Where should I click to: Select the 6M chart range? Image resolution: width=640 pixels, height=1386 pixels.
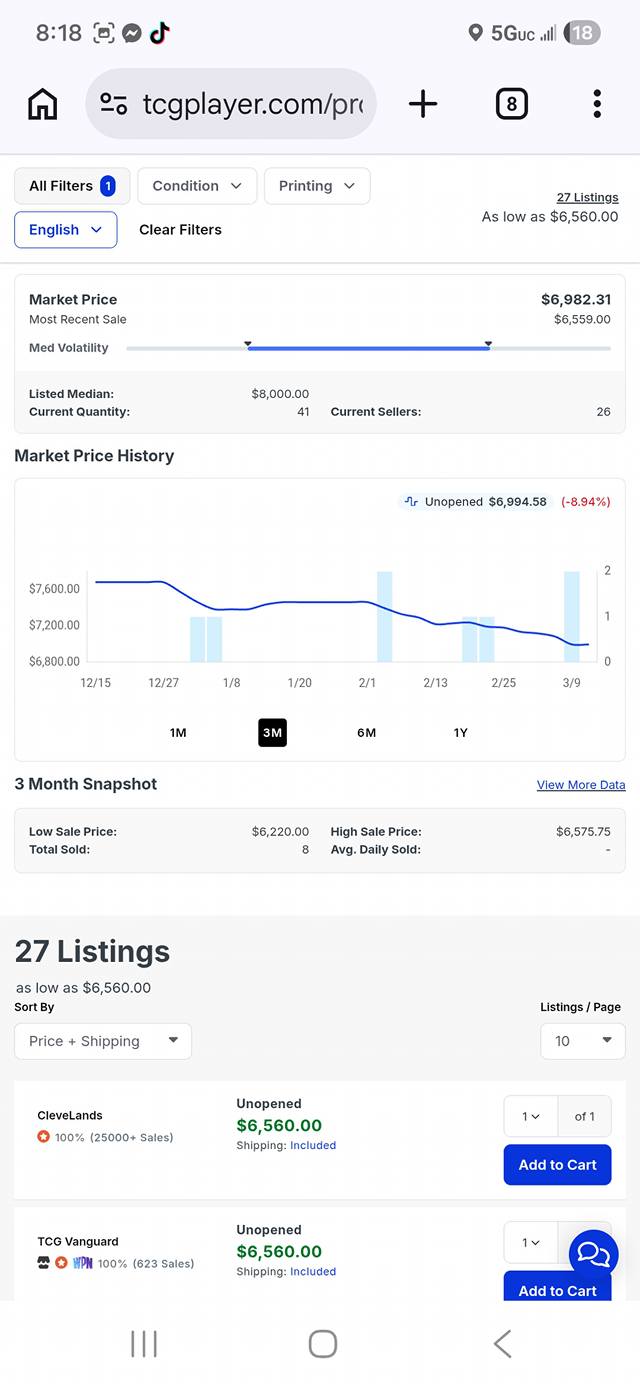(x=367, y=733)
